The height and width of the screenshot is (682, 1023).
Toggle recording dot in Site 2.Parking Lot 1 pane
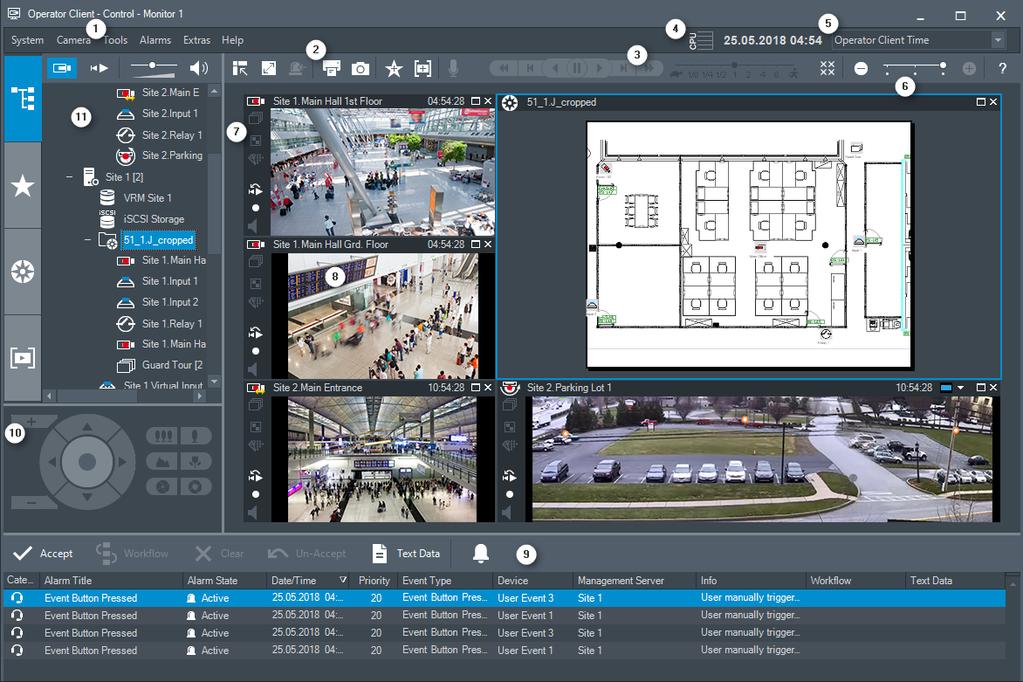(x=510, y=495)
